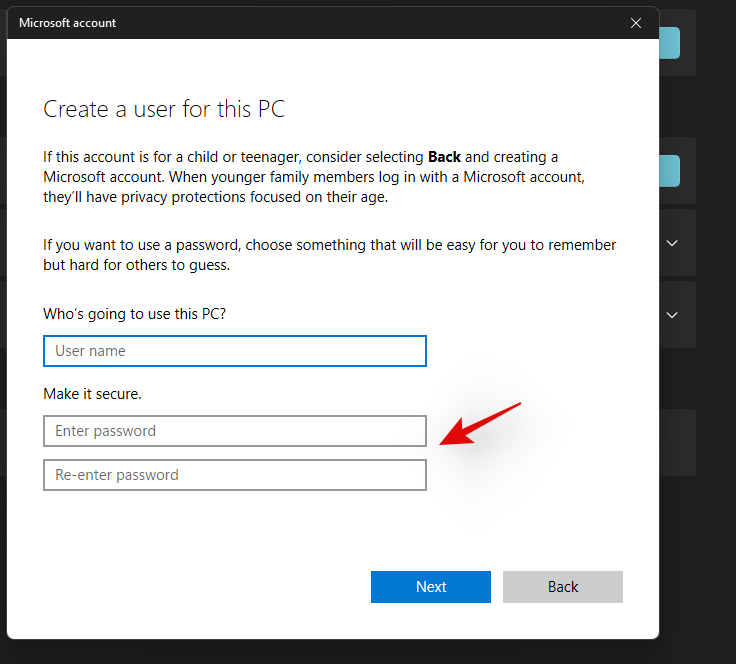Click the "Create a user for this PC" heading

point(164,109)
